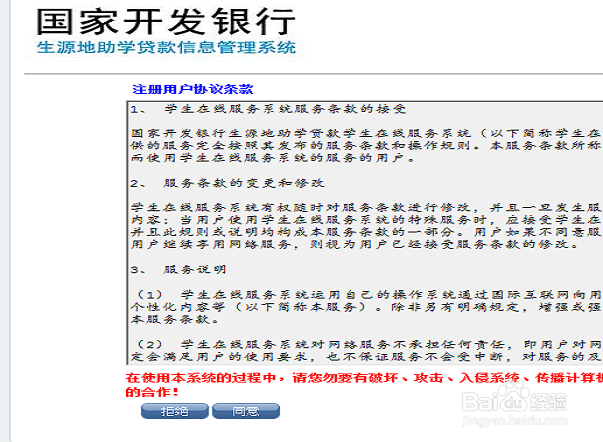The width and height of the screenshot is (603, 442).
Task: Click the red text '的合作!'
Action: pos(152,392)
